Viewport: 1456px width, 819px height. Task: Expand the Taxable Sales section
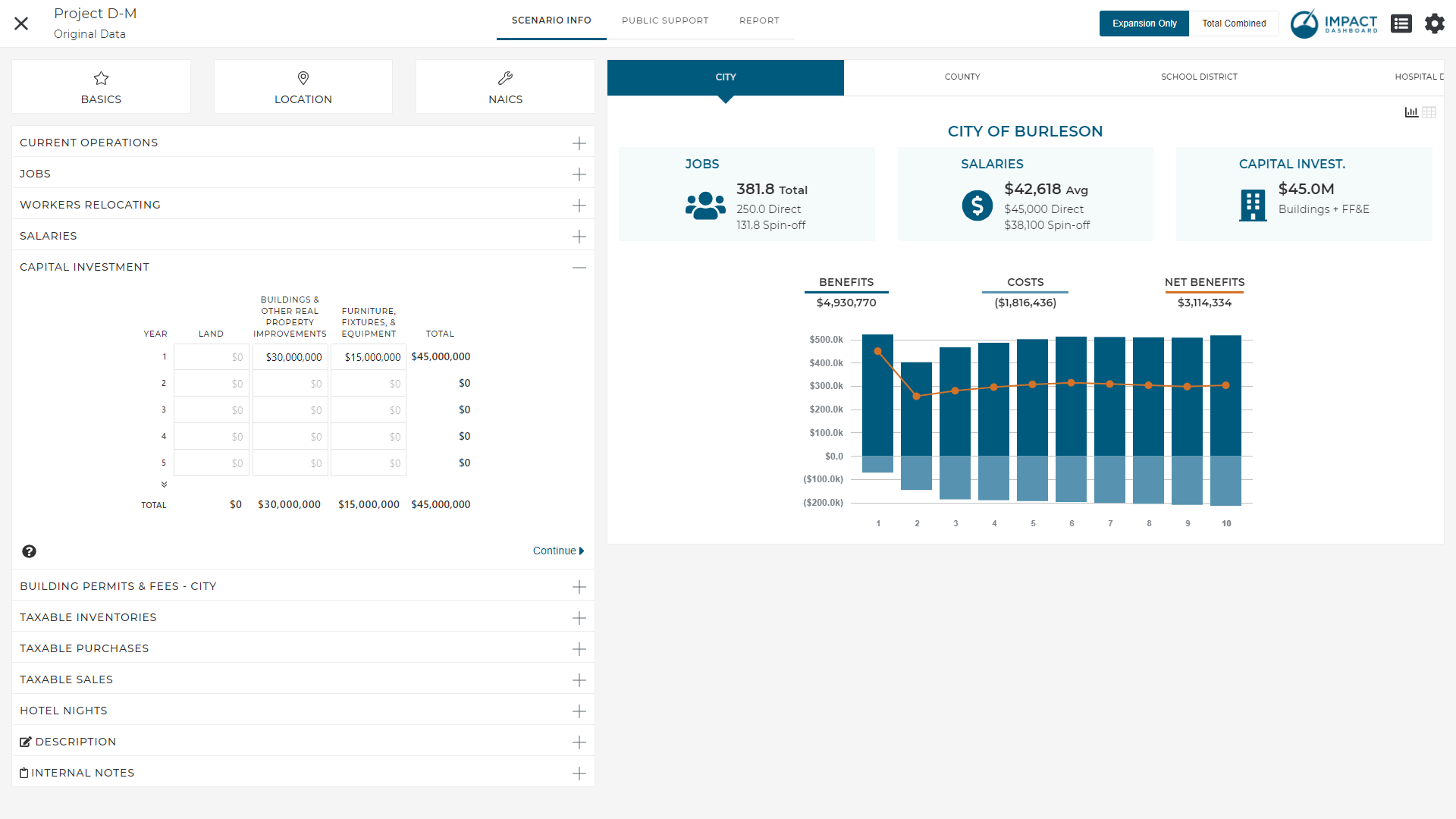point(579,680)
